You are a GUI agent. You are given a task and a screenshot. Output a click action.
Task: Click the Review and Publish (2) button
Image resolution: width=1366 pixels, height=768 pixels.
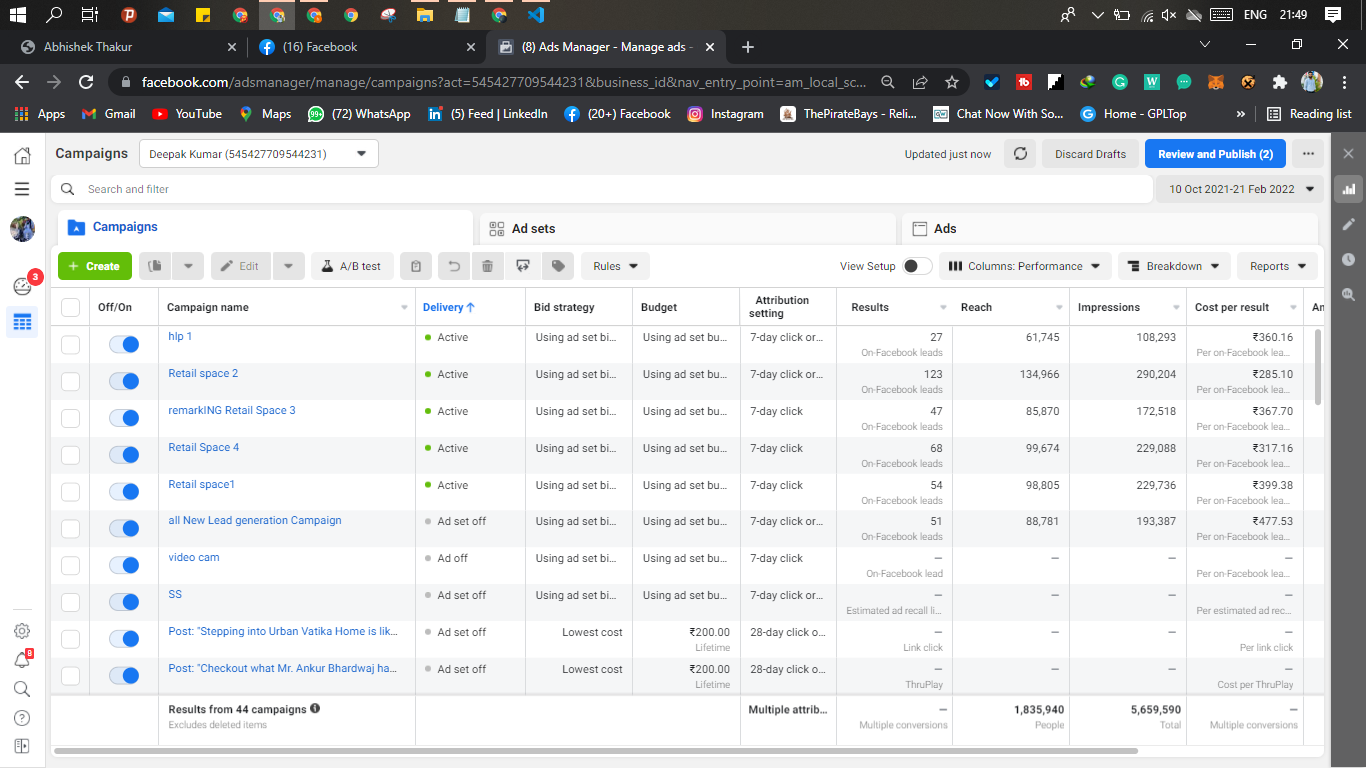click(1215, 154)
